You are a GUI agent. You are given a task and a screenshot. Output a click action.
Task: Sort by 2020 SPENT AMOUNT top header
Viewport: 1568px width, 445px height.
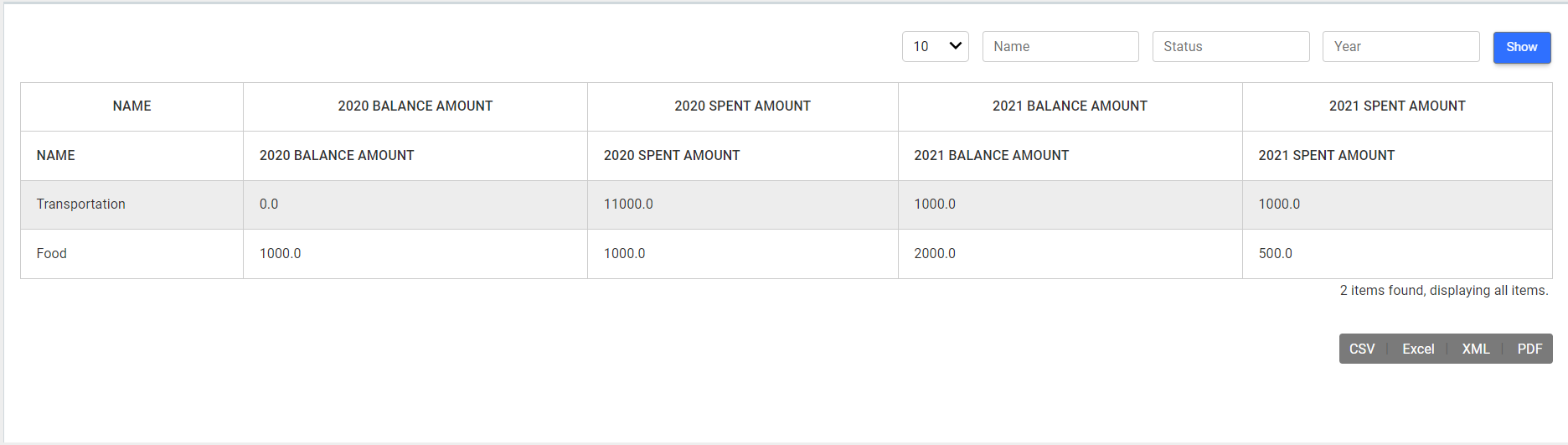click(742, 106)
